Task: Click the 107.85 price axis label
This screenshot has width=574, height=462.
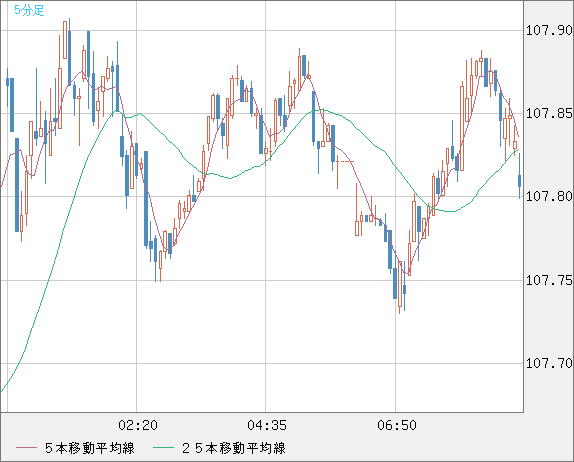Action: coord(549,113)
